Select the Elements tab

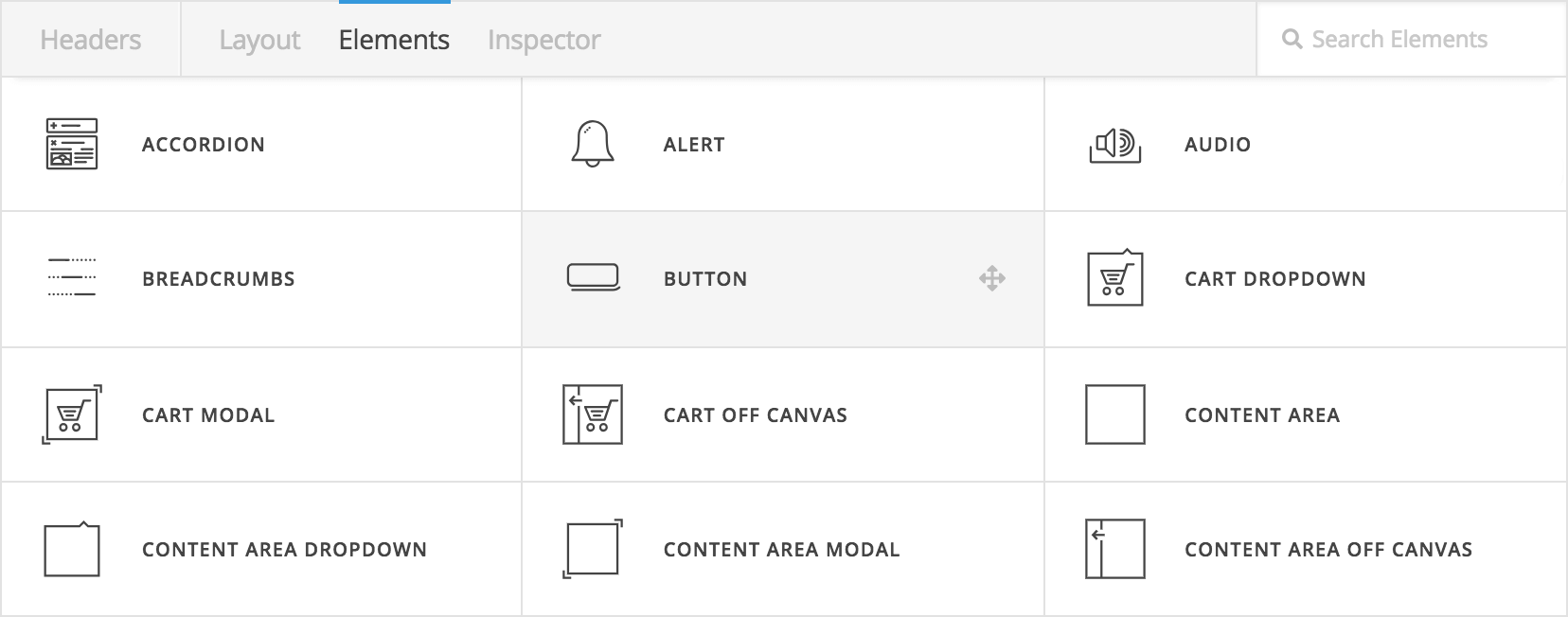point(394,39)
